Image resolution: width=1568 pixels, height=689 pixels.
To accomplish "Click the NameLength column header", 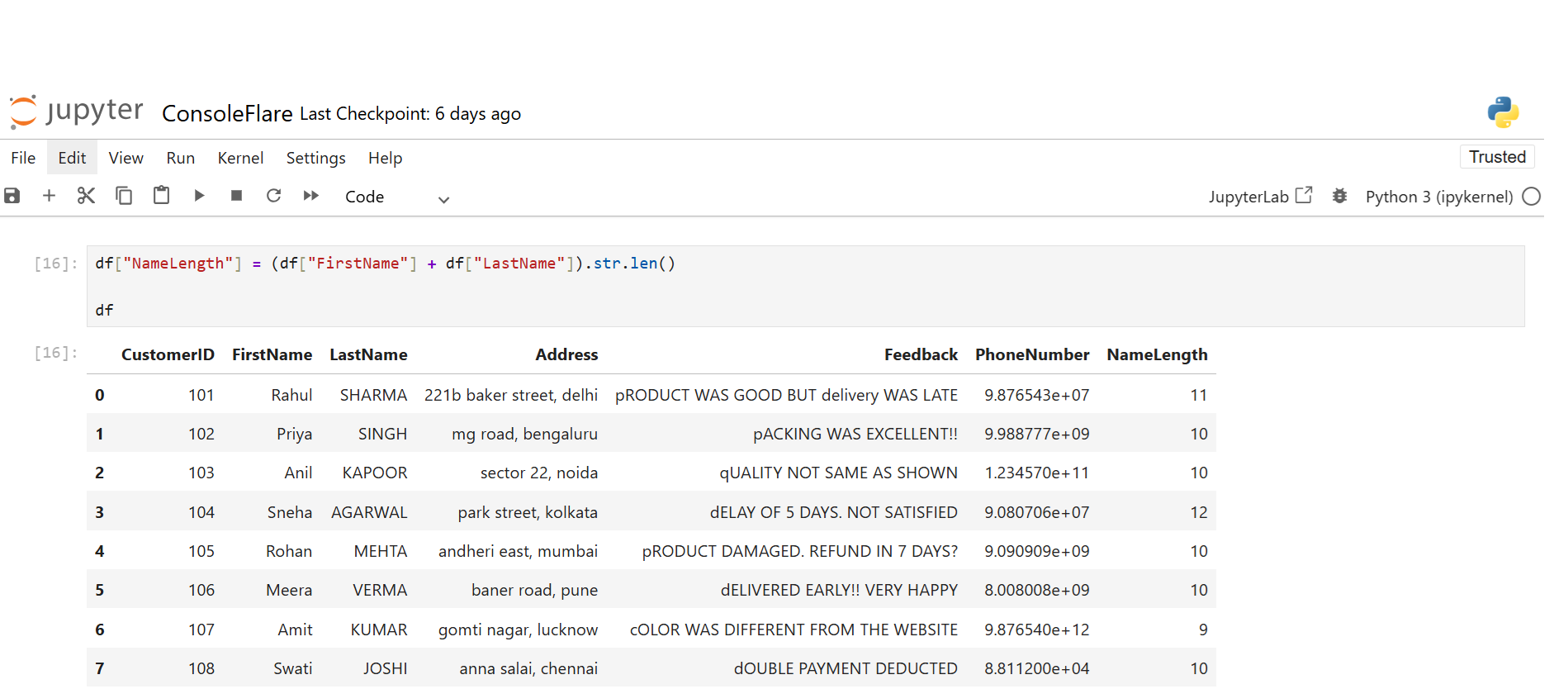I will [1157, 354].
